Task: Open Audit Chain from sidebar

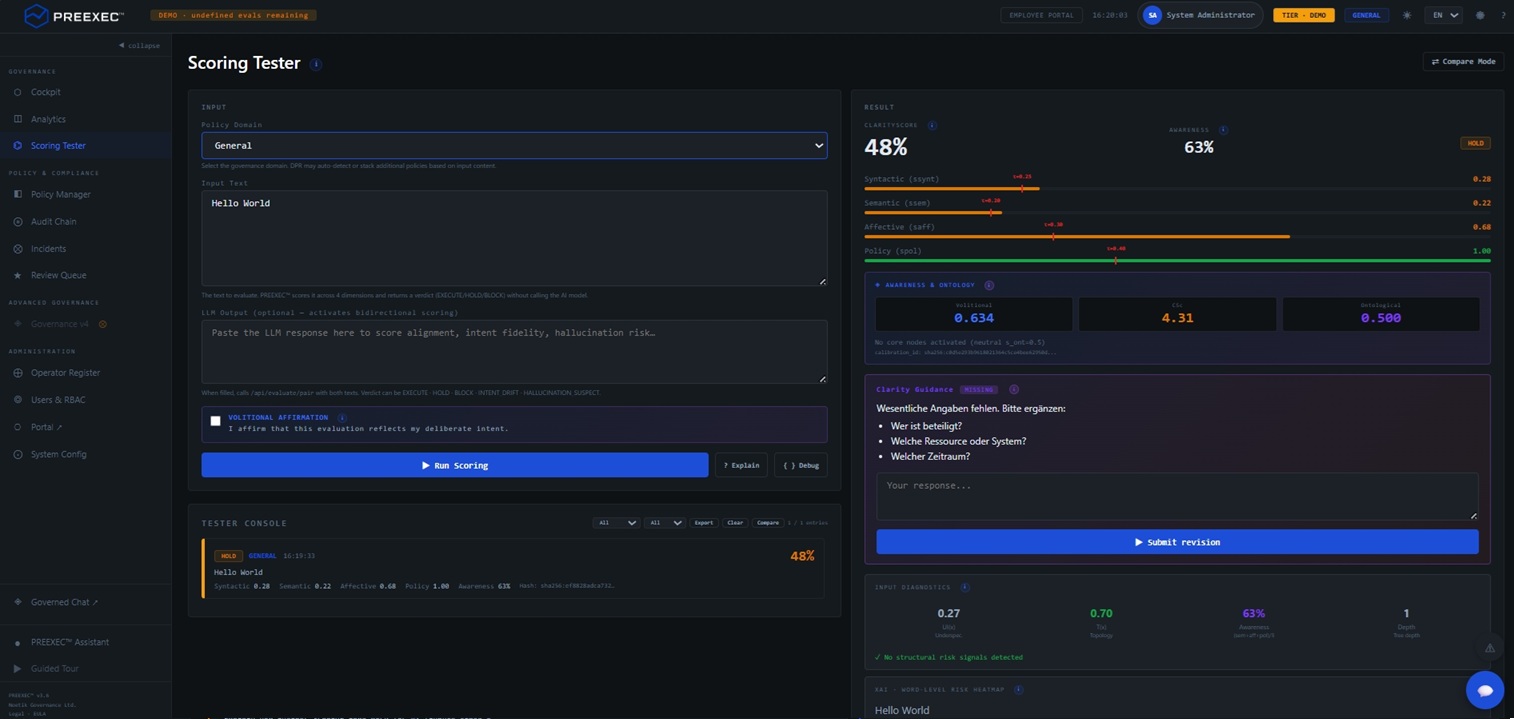Action: 53,222
